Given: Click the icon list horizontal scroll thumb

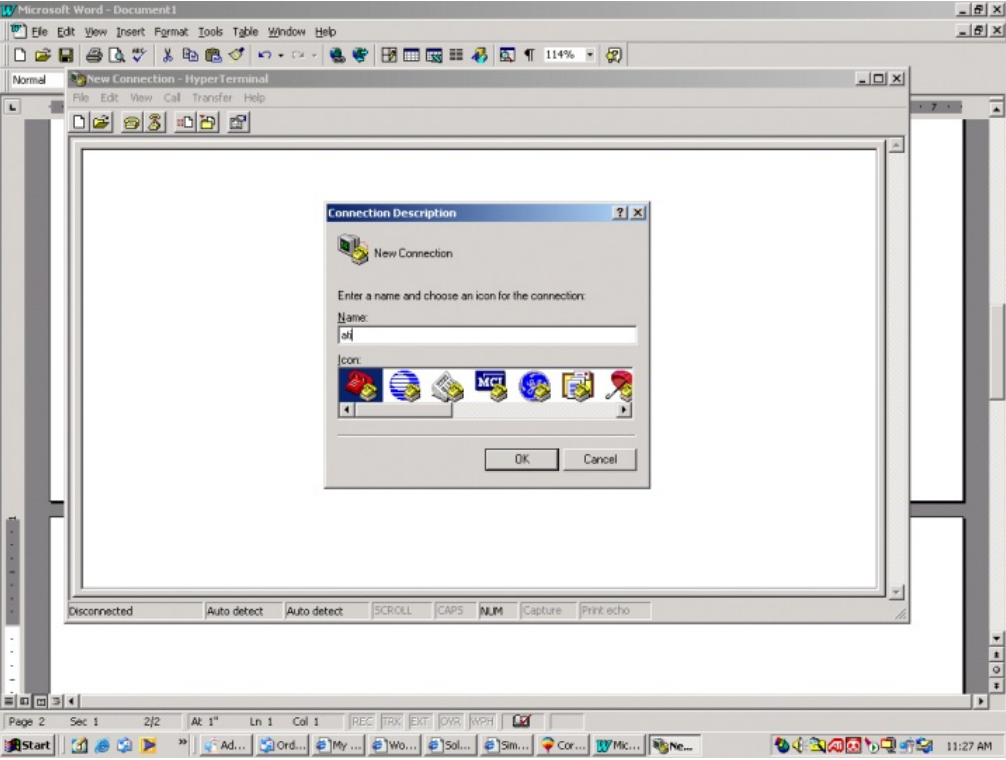Looking at the screenshot, I should (403, 410).
